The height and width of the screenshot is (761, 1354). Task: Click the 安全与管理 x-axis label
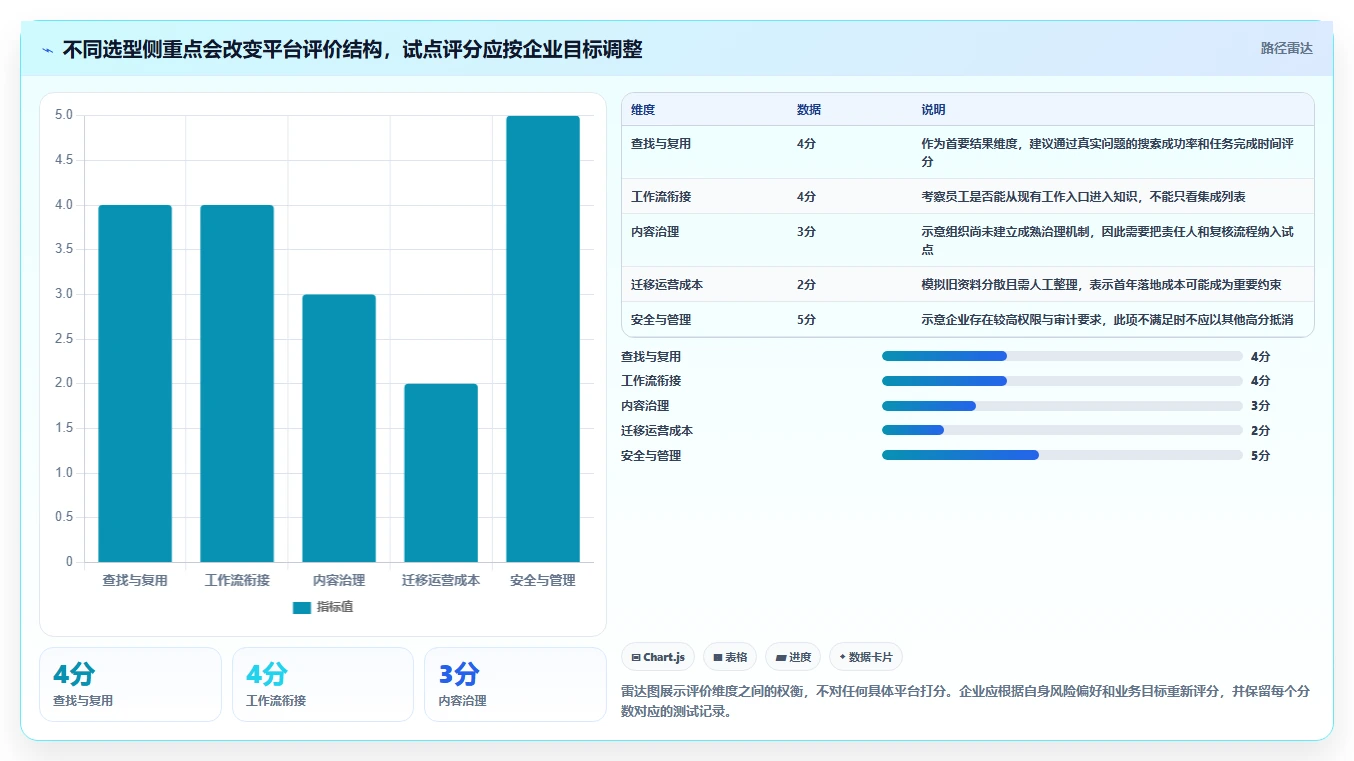543,580
